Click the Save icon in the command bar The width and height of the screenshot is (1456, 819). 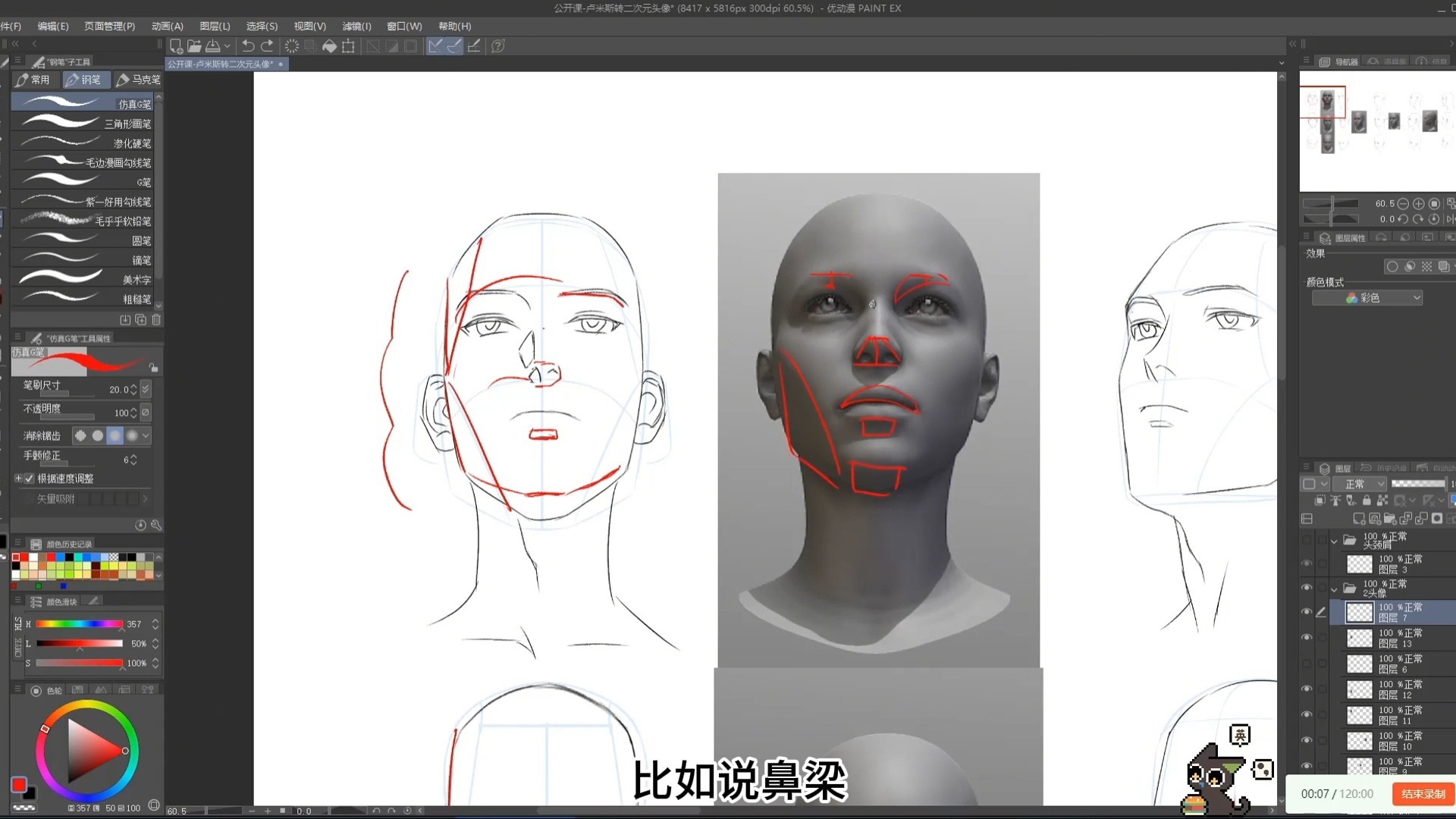213,46
